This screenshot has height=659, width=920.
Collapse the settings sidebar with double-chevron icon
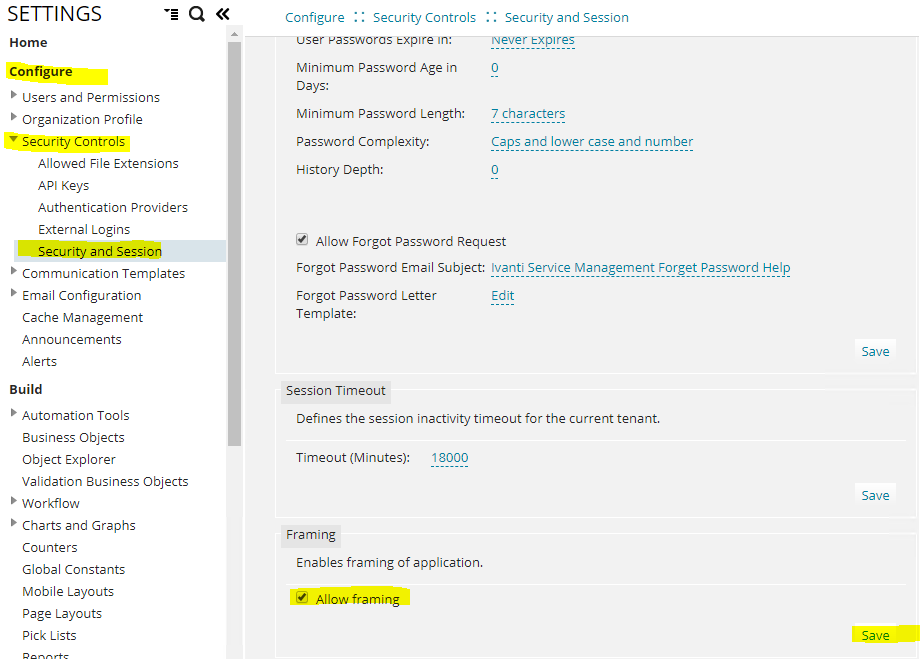coord(222,14)
